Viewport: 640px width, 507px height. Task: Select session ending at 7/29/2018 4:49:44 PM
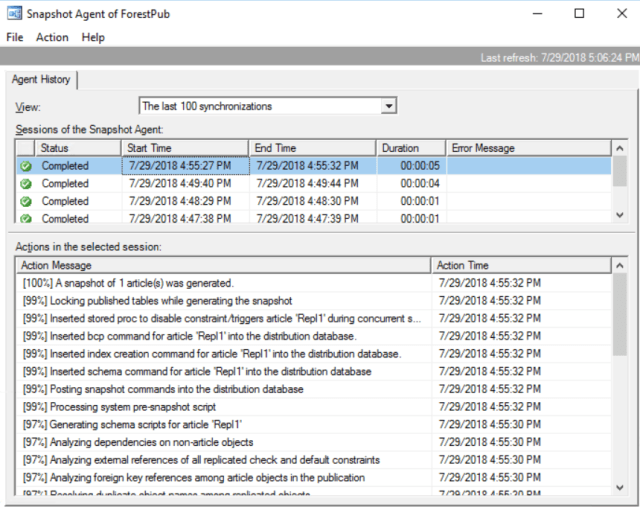coord(312,184)
